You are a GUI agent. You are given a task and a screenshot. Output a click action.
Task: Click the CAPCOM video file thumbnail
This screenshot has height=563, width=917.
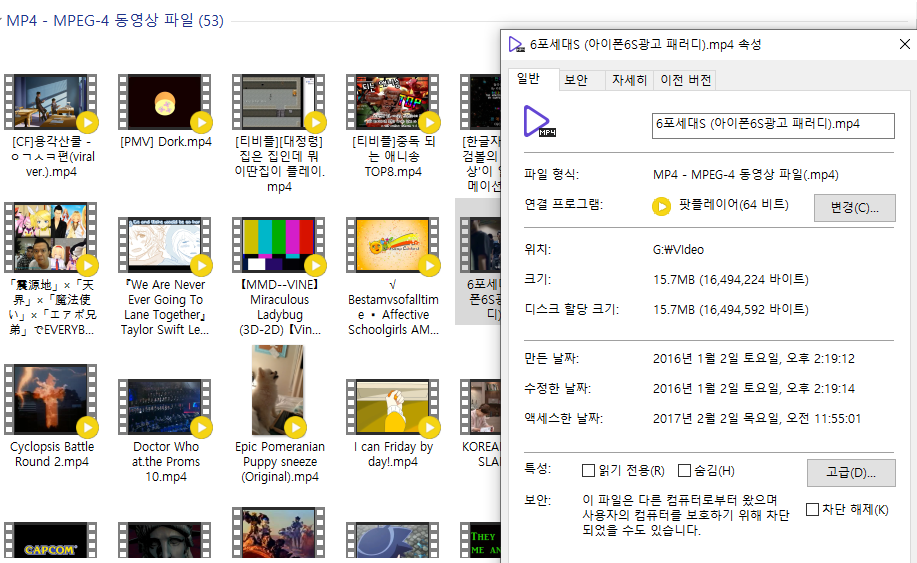tap(49, 542)
